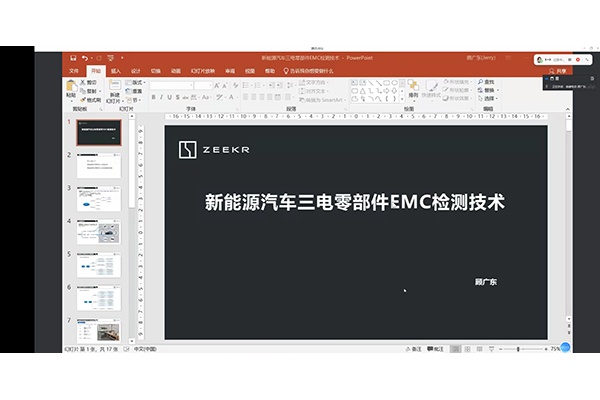Adjust the zoom slider in status bar
Screen dimensions: 600x400
[516, 348]
